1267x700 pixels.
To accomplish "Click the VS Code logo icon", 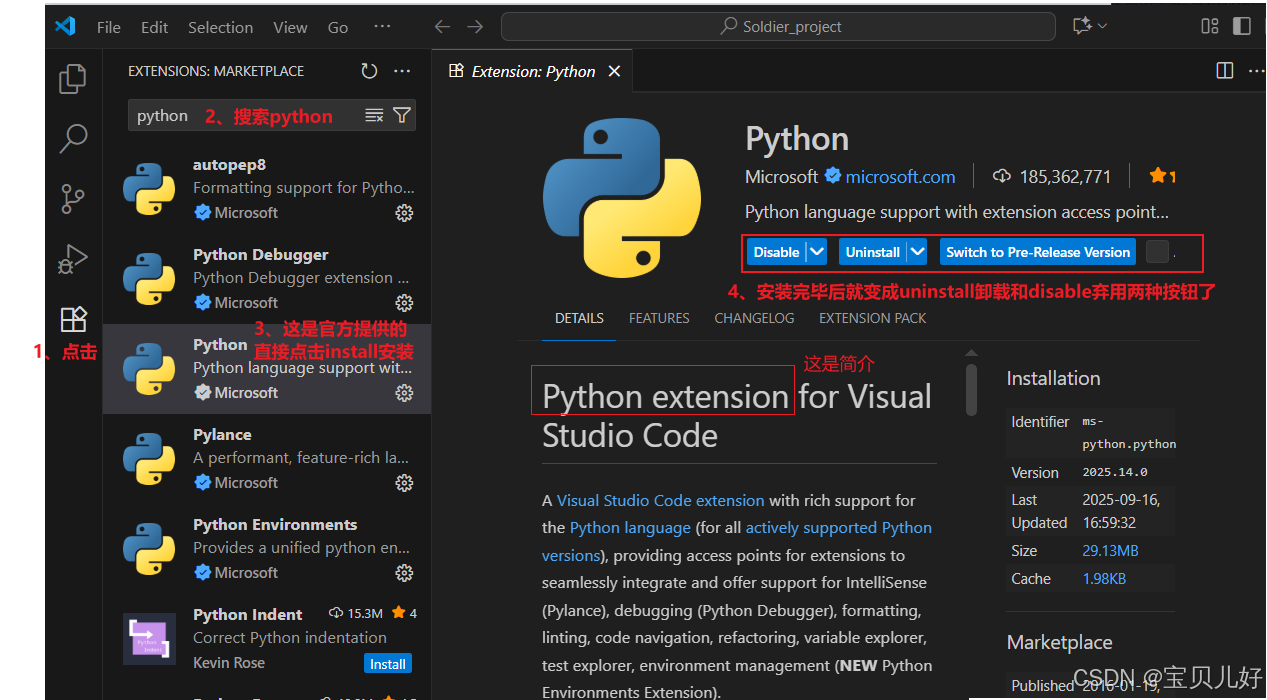I will tap(66, 27).
